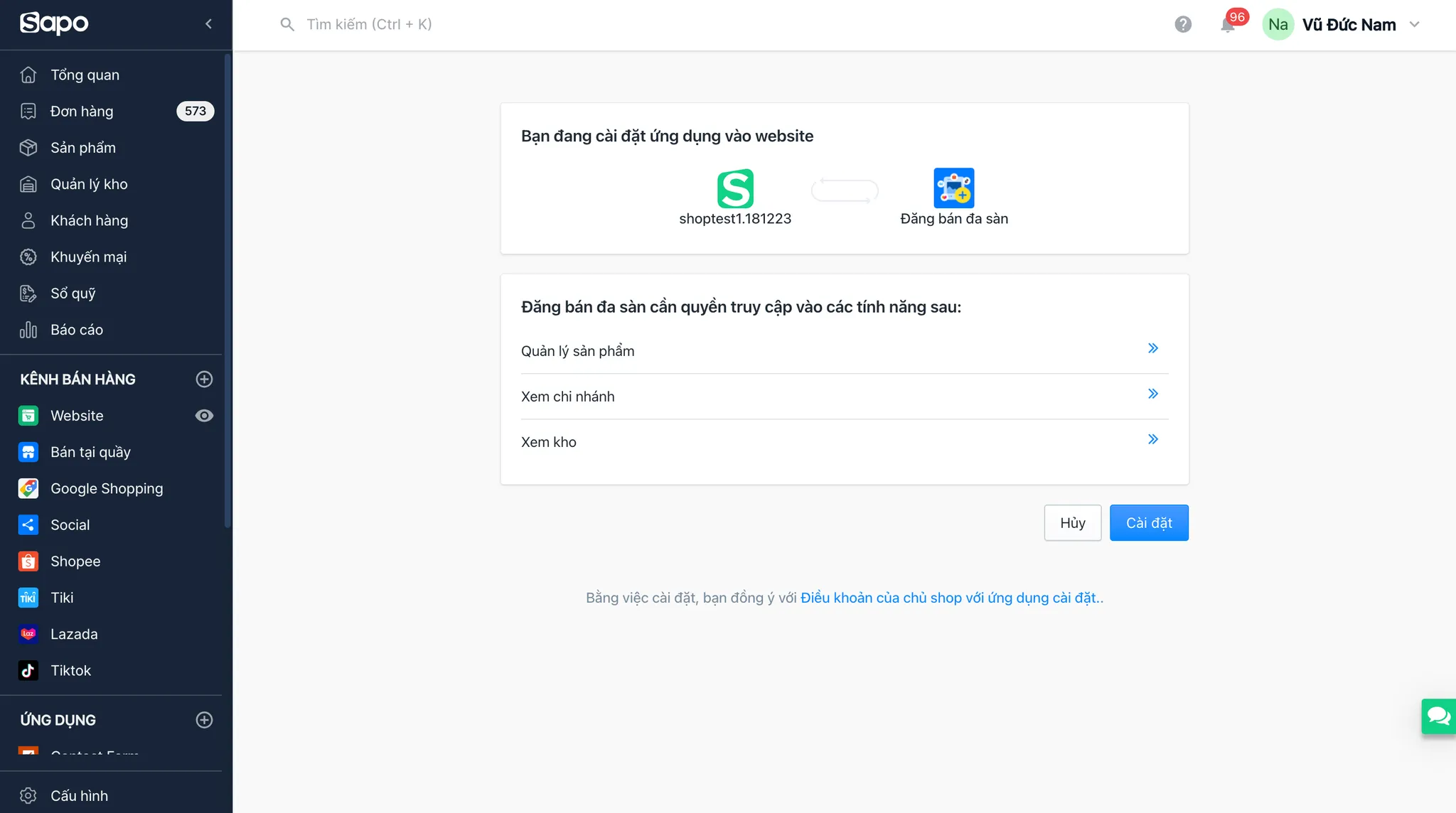The height and width of the screenshot is (813, 1456).
Task: Expand the Quản lý sản phẩm permission
Action: pyautogui.click(x=1152, y=348)
